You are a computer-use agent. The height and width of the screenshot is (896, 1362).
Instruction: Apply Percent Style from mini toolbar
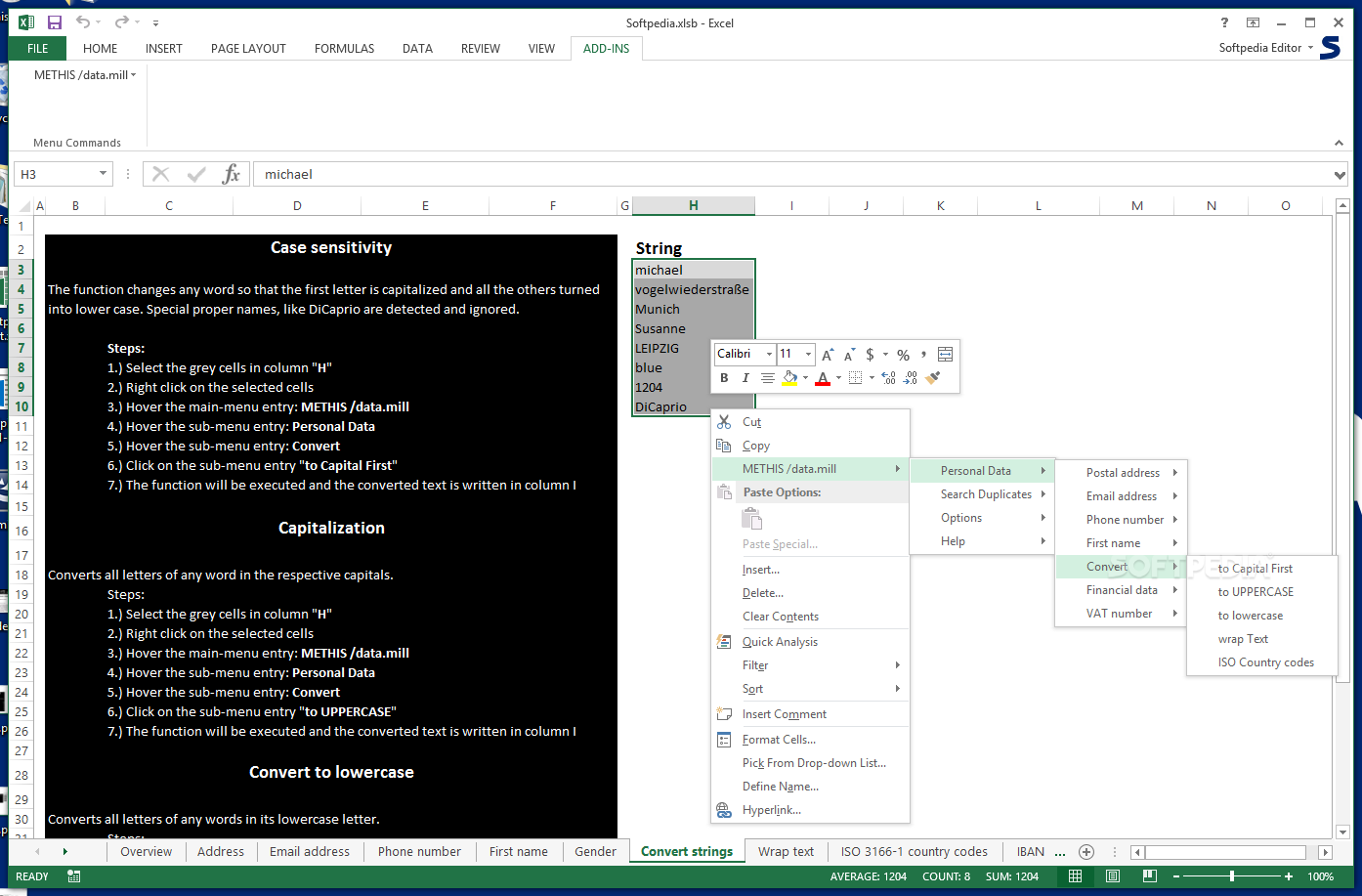[x=904, y=355]
